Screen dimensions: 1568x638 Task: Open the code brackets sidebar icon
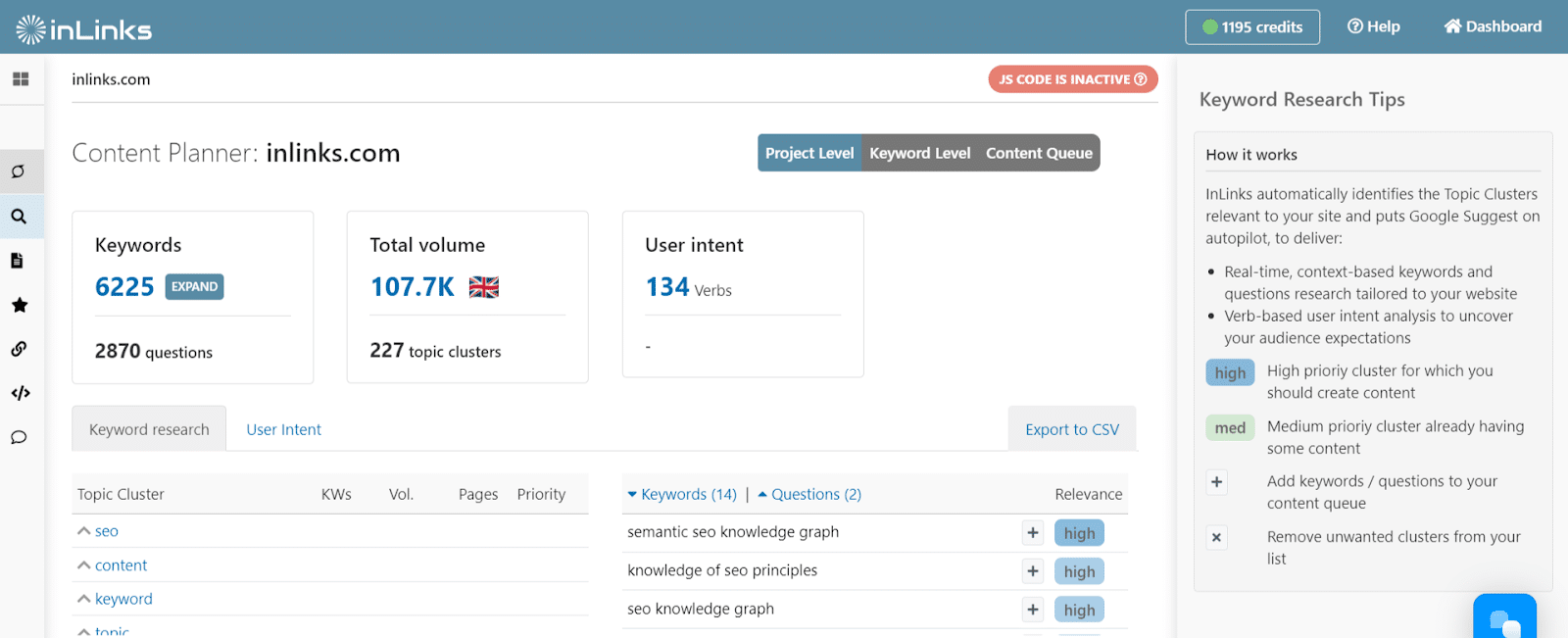pyautogui.click(x=21, y=393)
